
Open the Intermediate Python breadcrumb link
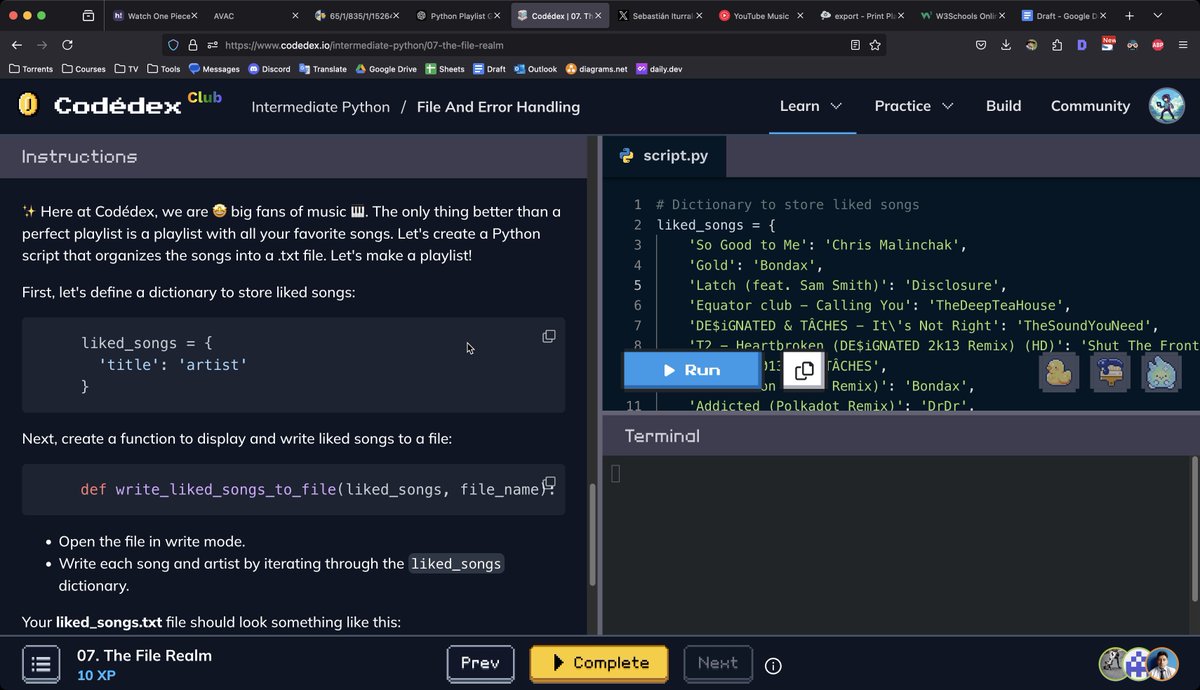pyautogui.click(x=321, y=106)
